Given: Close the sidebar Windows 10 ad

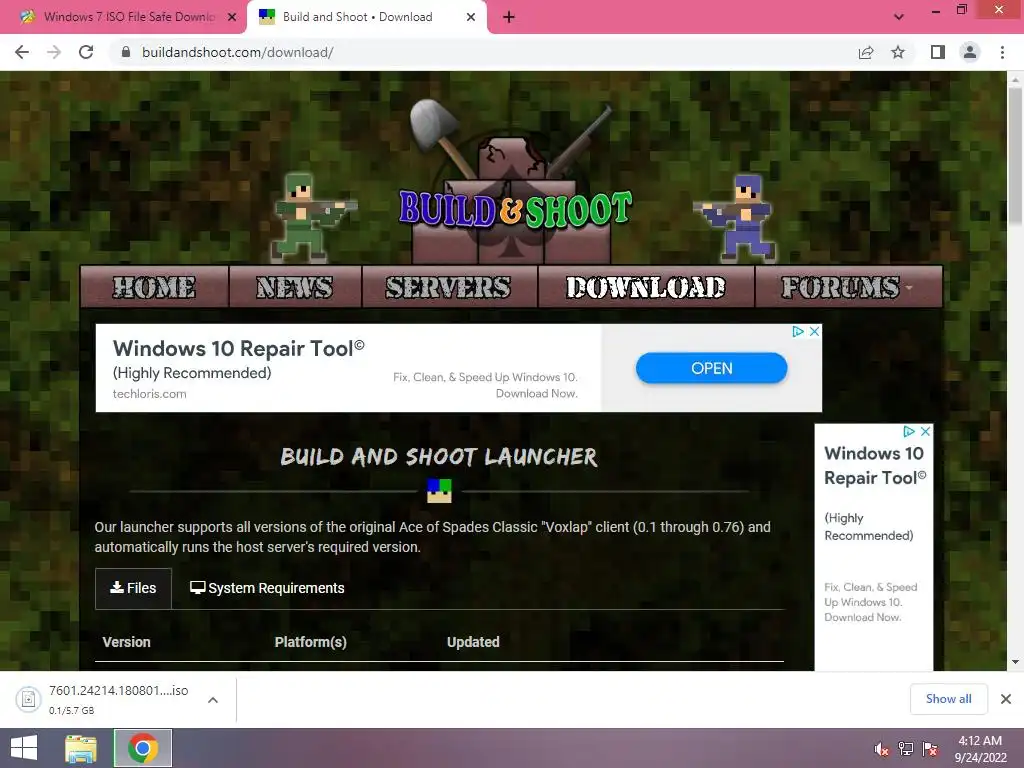Looking at the screenshot, I should pyautogui.click(x=925, y=432).
